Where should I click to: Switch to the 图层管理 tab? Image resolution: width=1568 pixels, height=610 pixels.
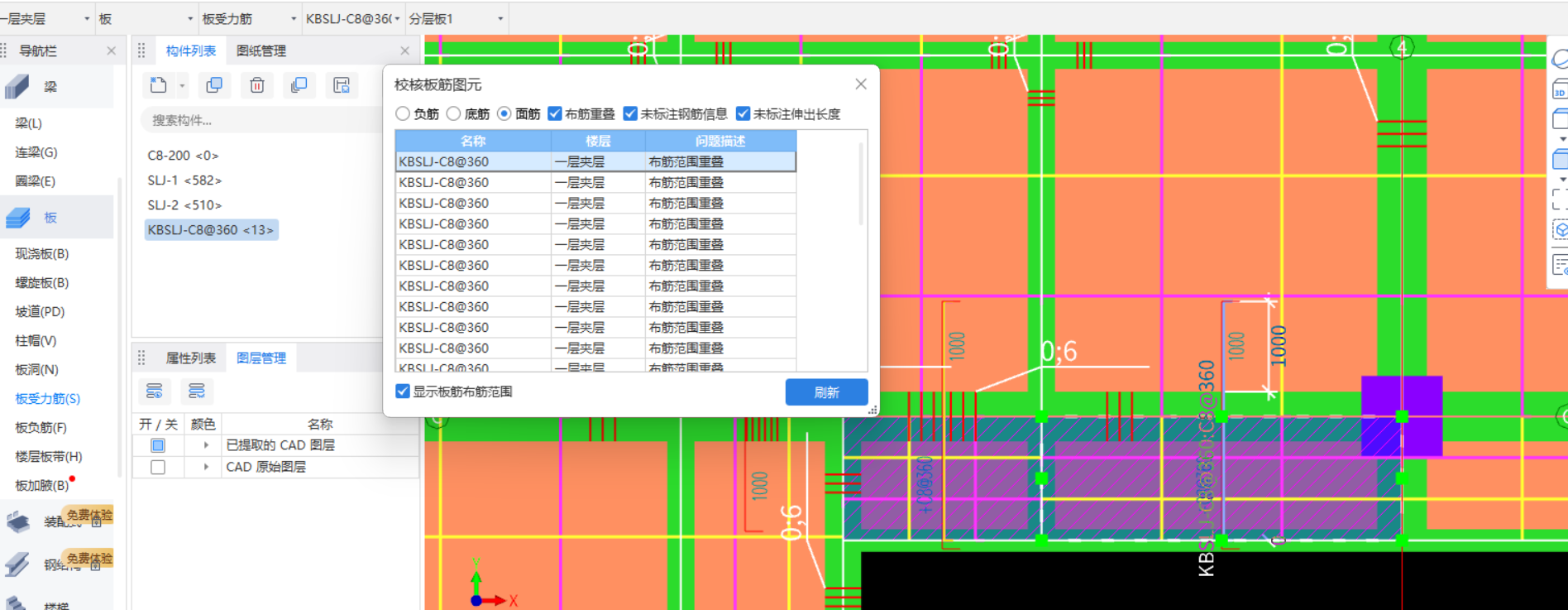[261, 358]
